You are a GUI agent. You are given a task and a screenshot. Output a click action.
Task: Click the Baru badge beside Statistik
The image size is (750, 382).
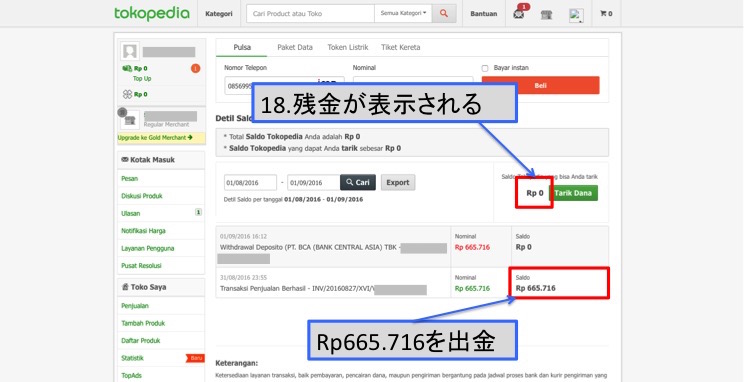tap(195, 358)
